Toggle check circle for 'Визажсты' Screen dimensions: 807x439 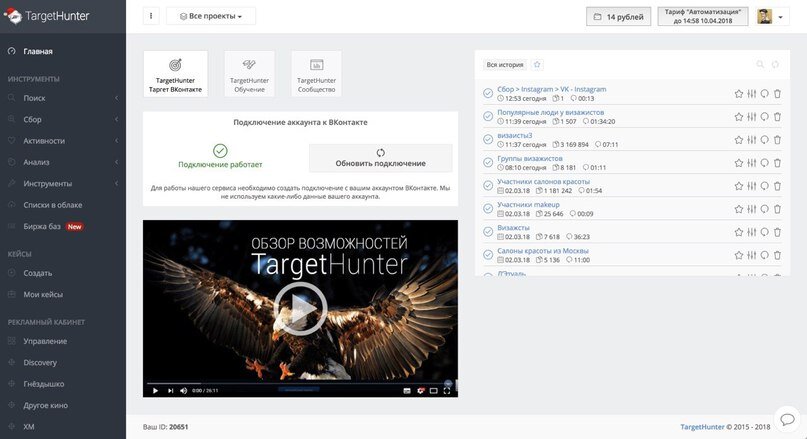click(x=488, y=232)
